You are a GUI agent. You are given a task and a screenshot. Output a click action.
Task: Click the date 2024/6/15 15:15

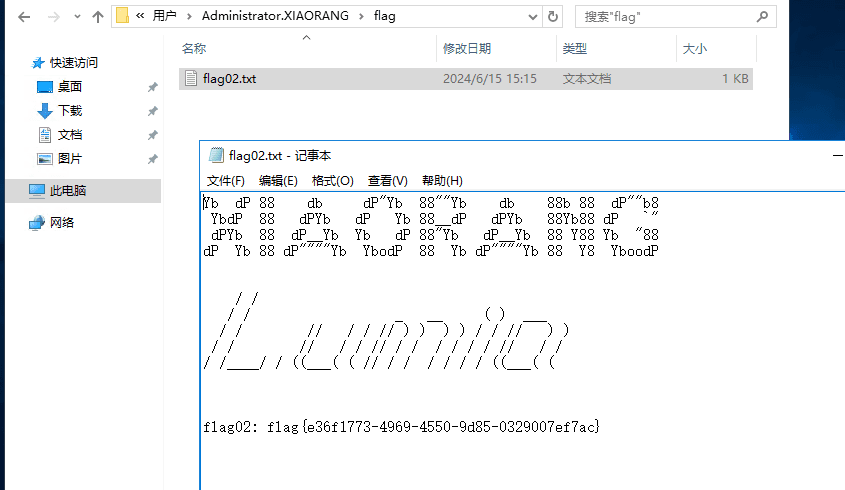[490, 79]
